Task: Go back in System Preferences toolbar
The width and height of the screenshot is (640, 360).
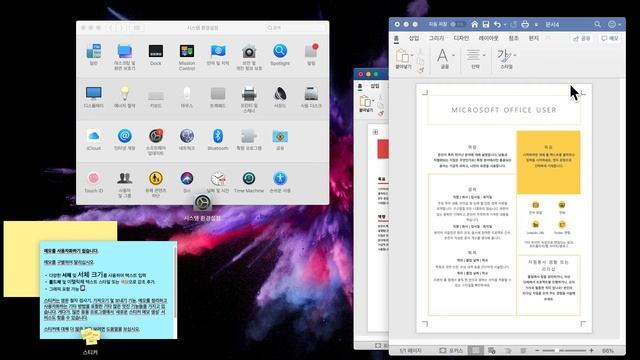Action: tap(111, 28)
